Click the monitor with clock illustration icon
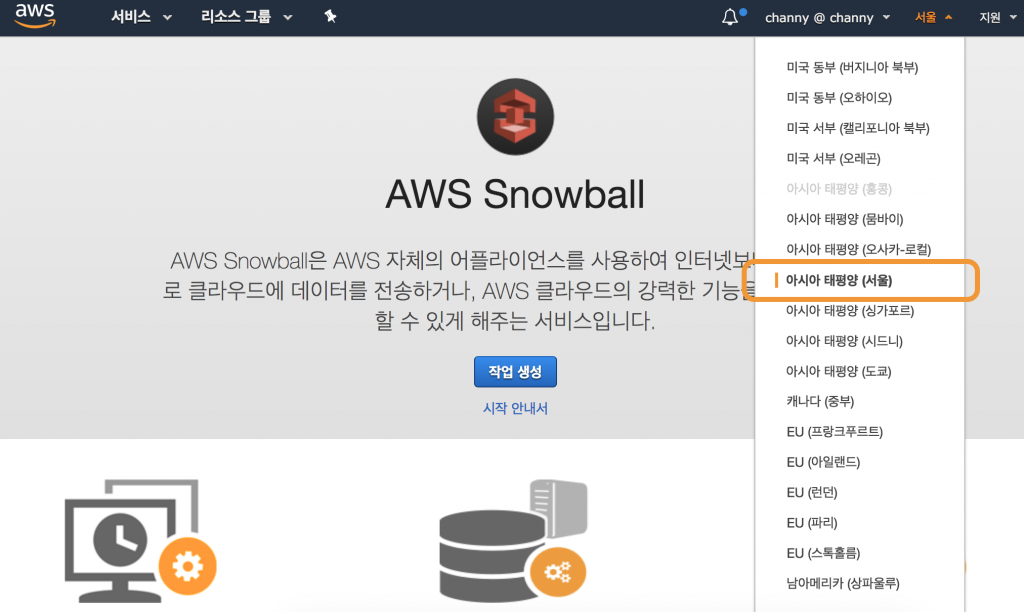The image size is (1024, 612). click(x=140, y=541)
